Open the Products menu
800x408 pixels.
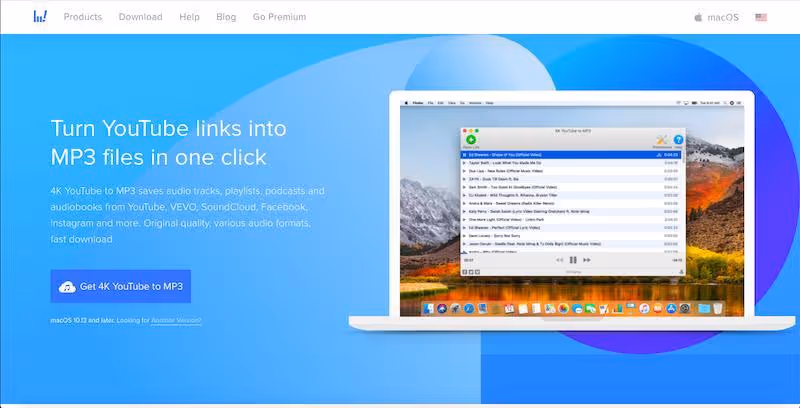(x=83, y=17)
